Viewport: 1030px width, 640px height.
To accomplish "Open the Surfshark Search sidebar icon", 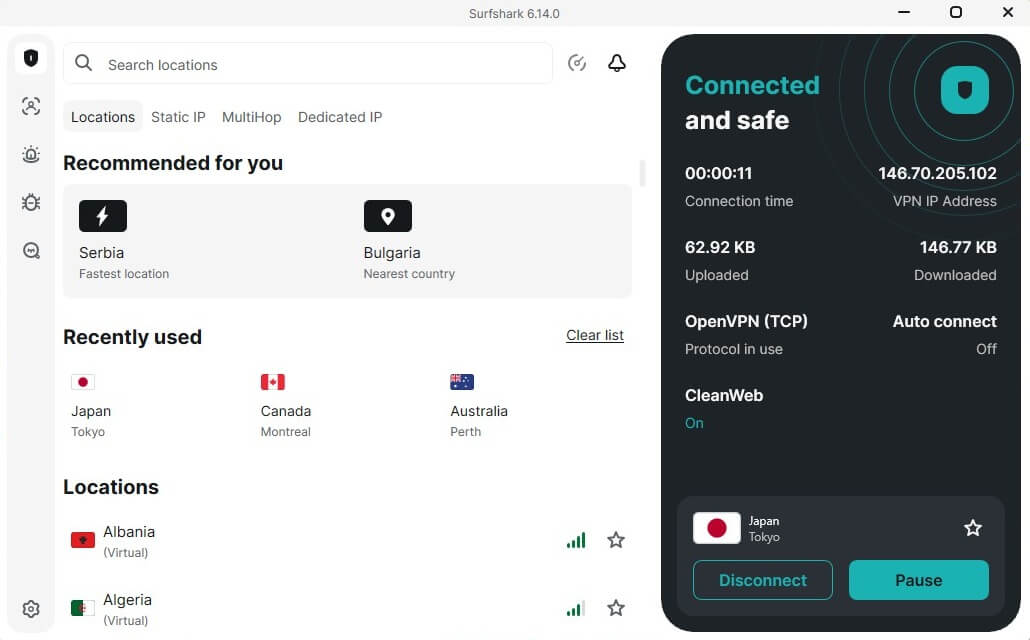I will (x=31, y=250).
